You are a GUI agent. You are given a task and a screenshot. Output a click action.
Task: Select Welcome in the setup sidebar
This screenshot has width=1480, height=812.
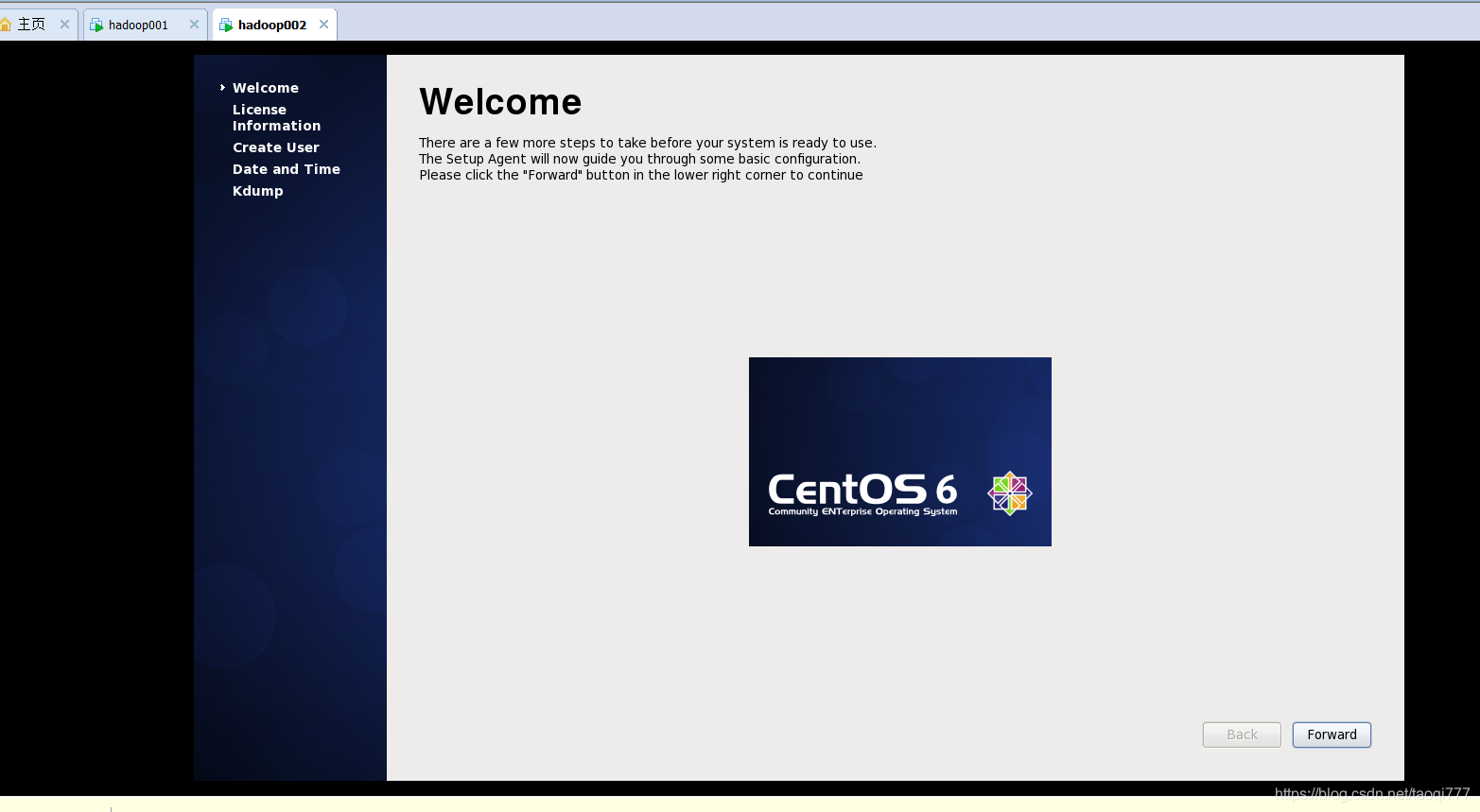click(266, 88)
